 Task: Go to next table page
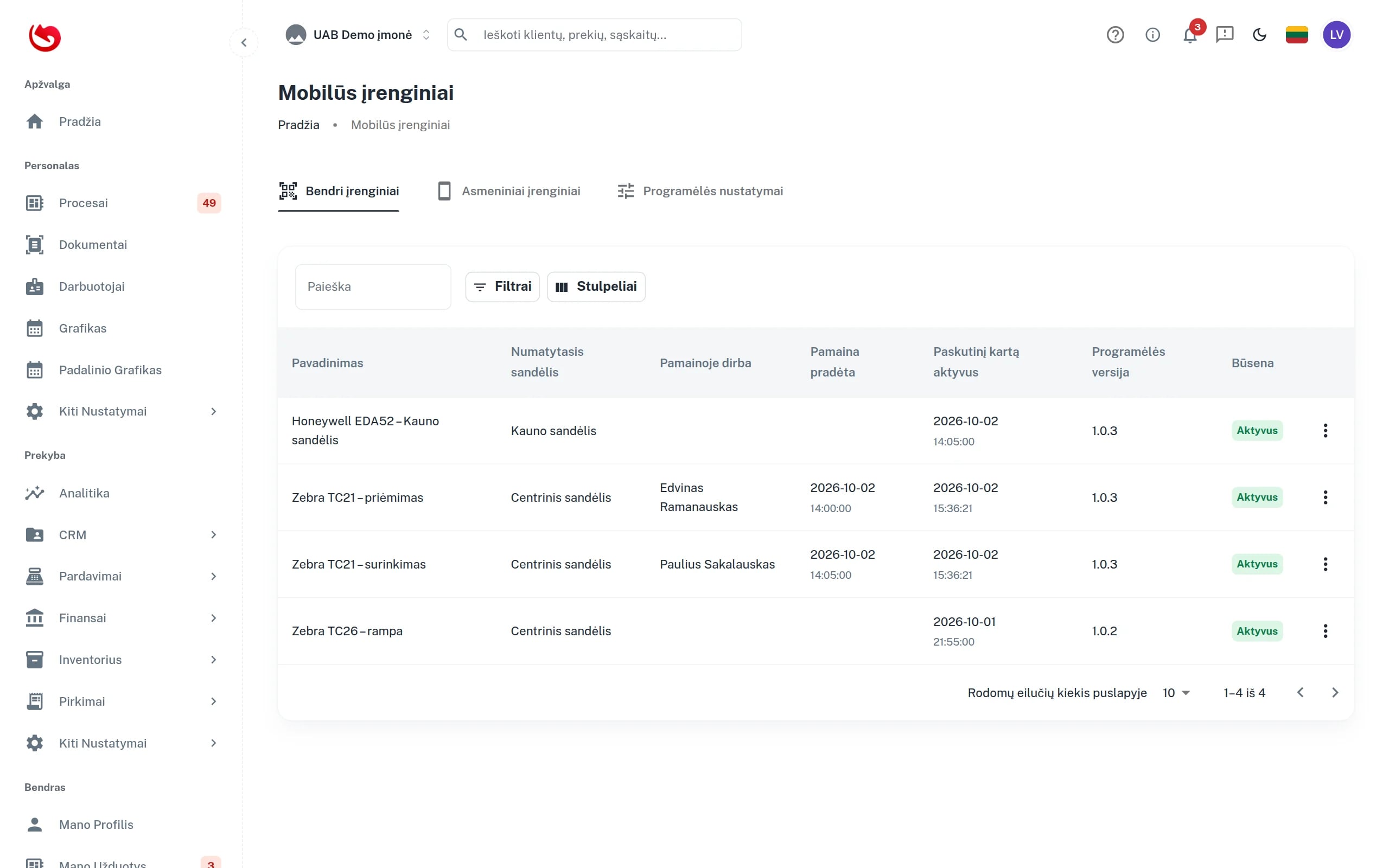(x=1335, y=693)
